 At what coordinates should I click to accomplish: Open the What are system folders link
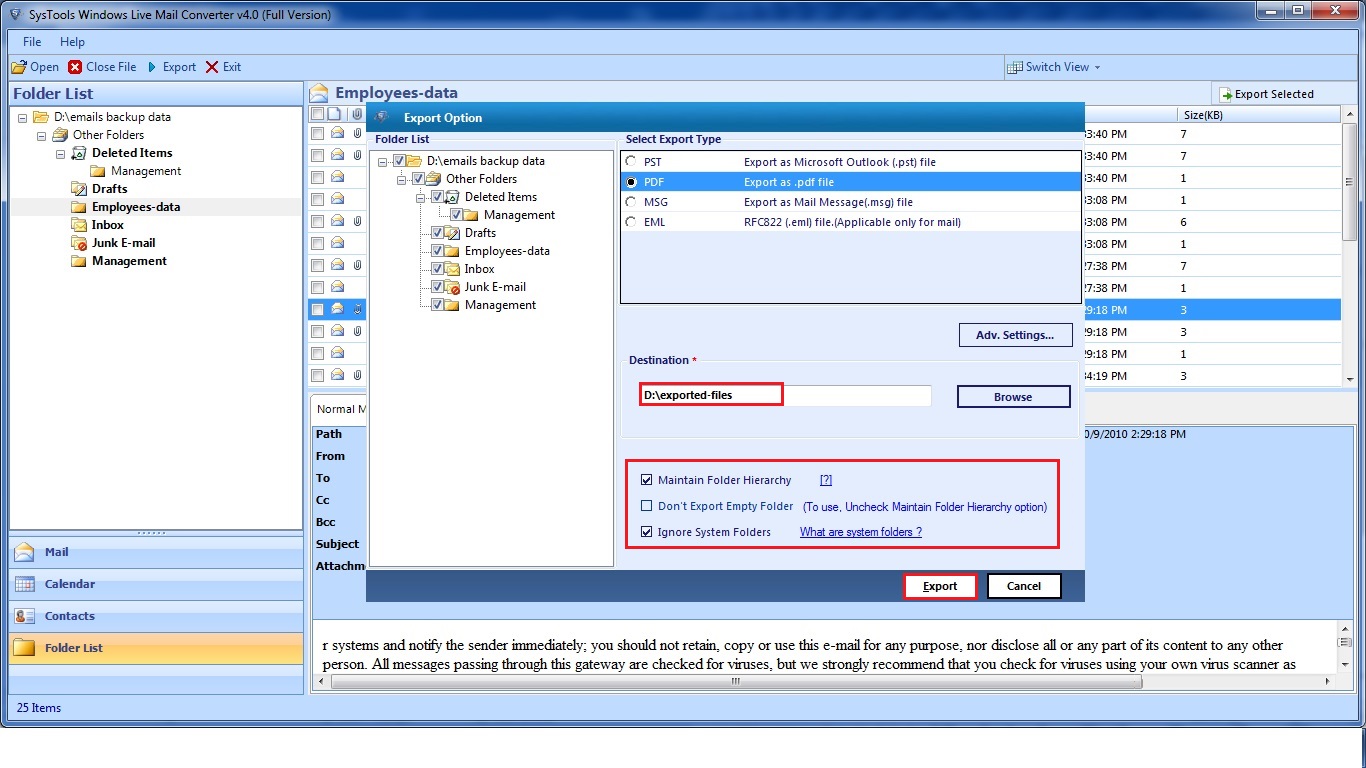pyautogui.click(x=861, y=532)
